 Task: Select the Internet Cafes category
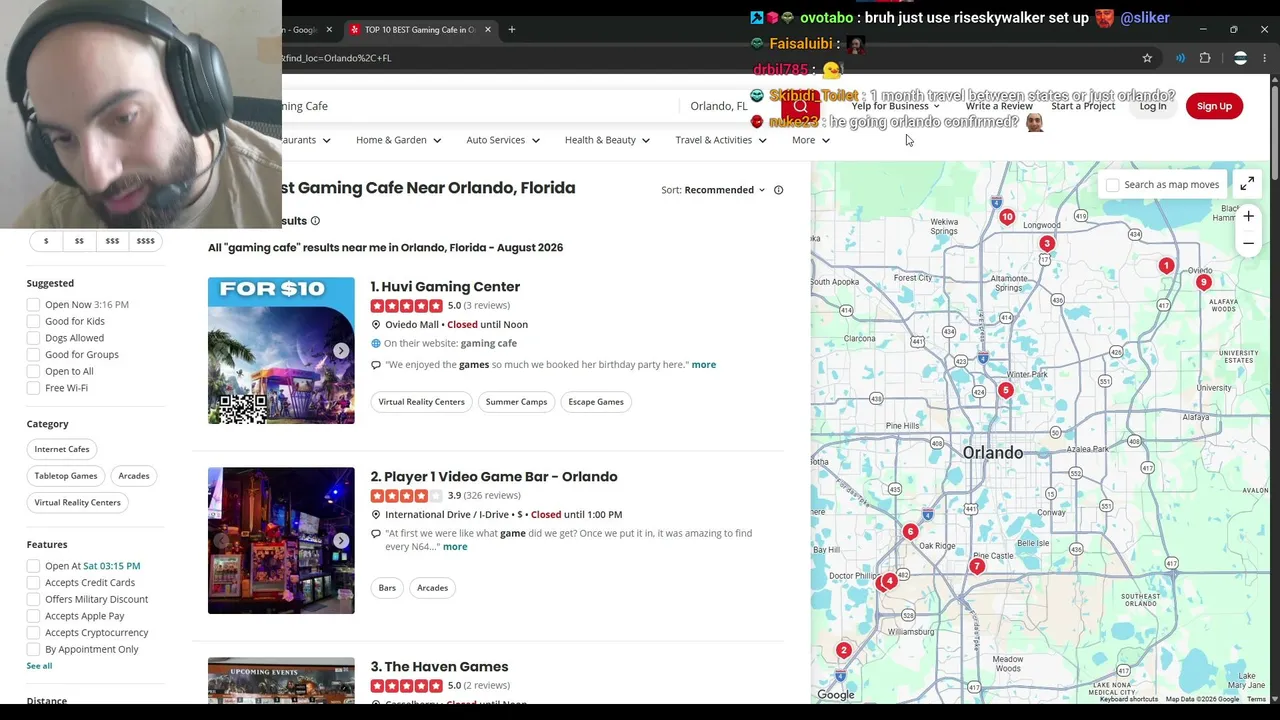click(62, 449)
